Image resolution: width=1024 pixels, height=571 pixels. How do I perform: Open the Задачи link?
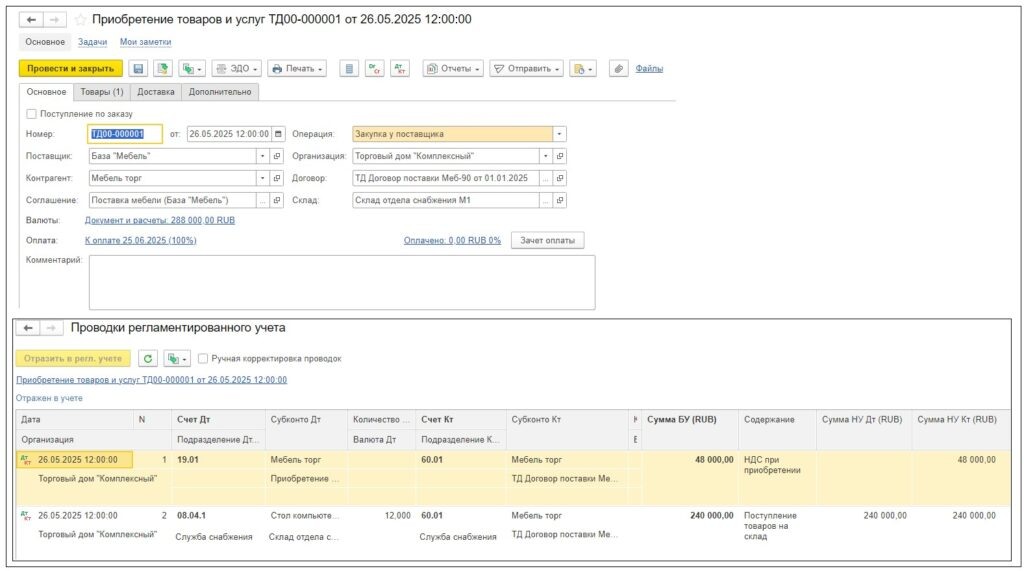(x=92, y=42)
